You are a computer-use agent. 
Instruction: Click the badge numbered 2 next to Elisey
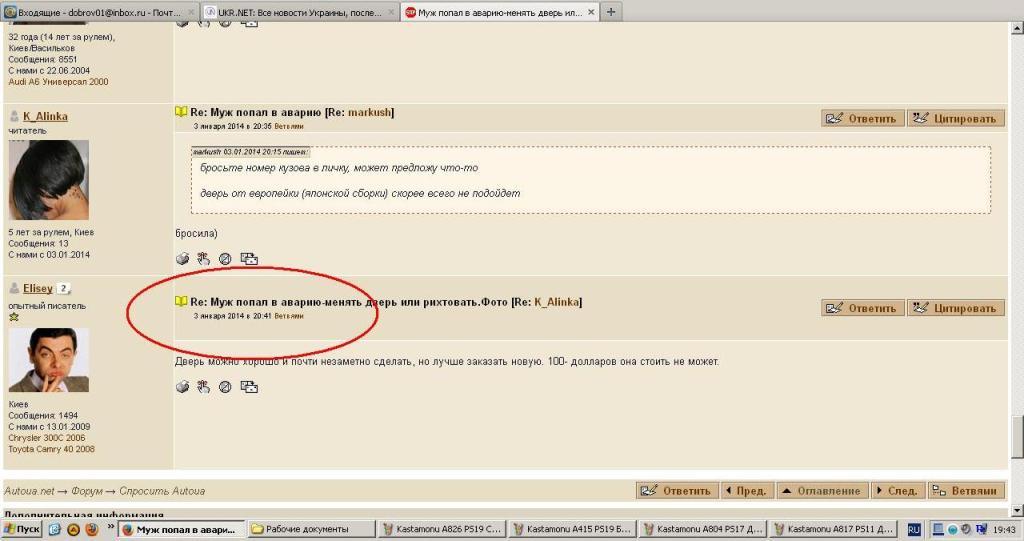(63, 289)
